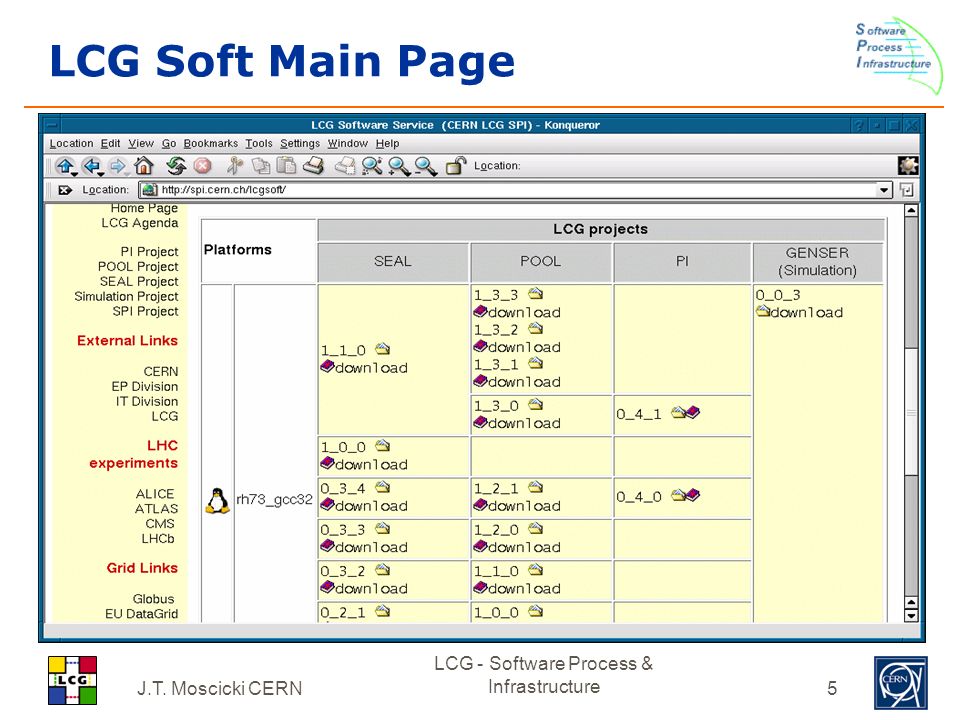960x720 pixels.
Task: Open the folder icon beside POOL 1_2_1
Action: coord(536,487)
